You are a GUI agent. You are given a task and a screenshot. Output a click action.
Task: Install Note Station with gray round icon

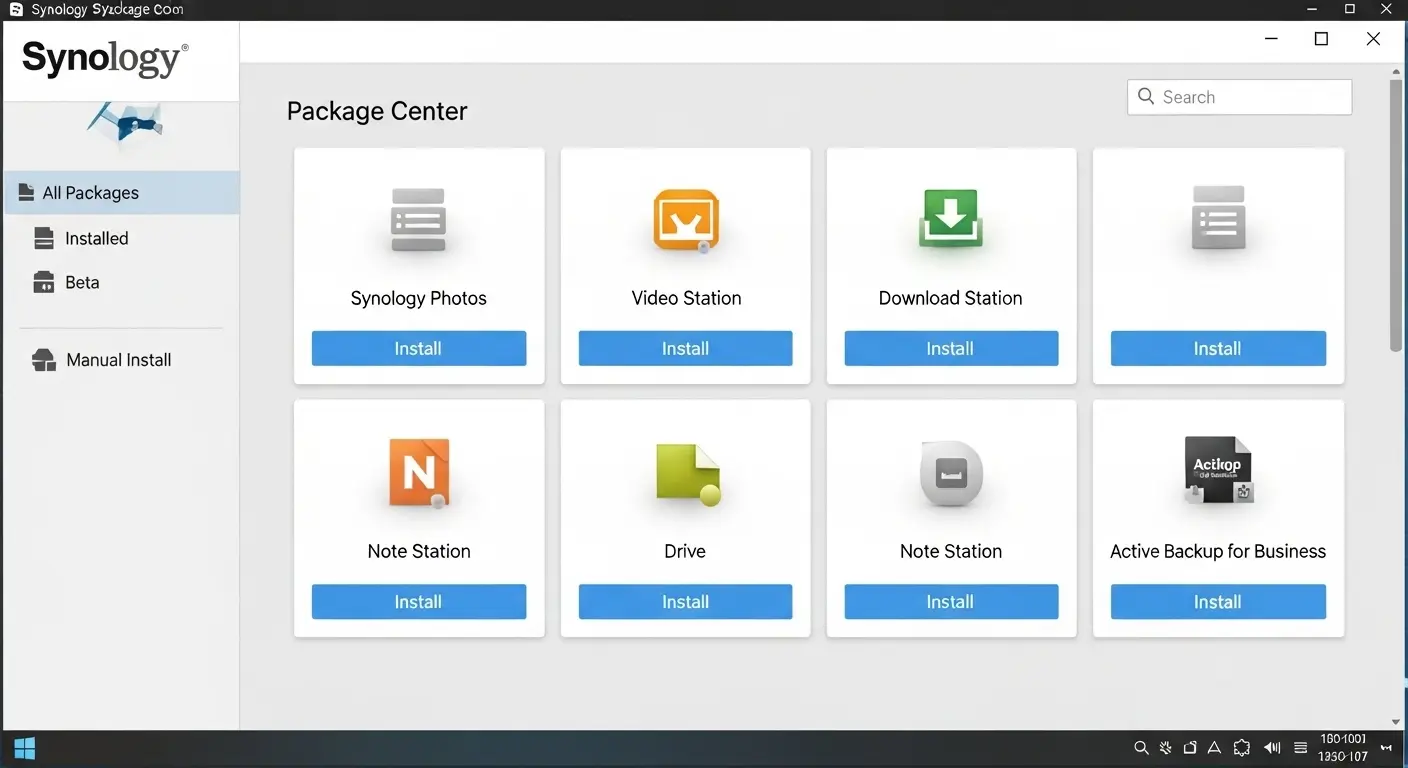pyautogui.click(x=951, y=602)
